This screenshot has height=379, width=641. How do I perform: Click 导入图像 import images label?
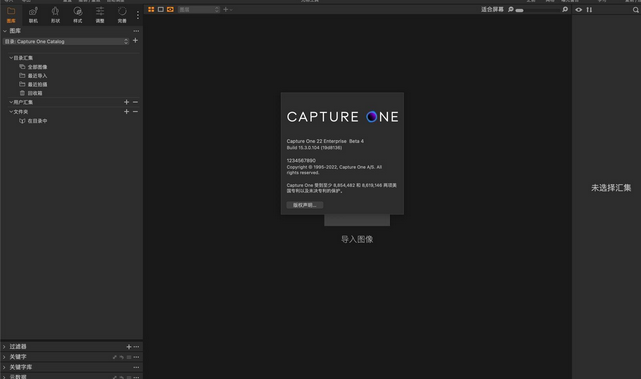click(357, 239)
